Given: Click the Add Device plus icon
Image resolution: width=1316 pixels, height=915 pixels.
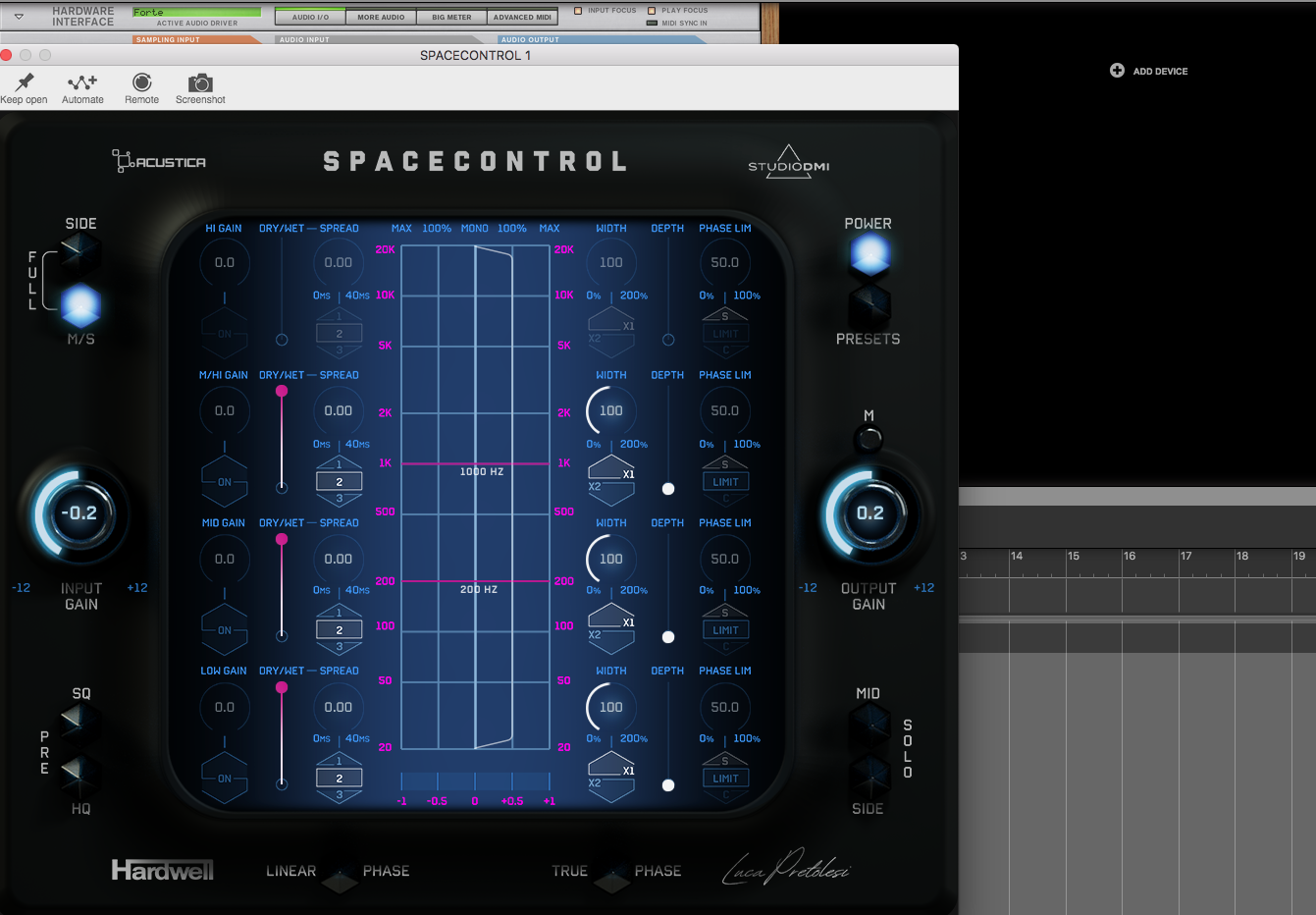Looking at the screenshot, I should pos(1117,71).
